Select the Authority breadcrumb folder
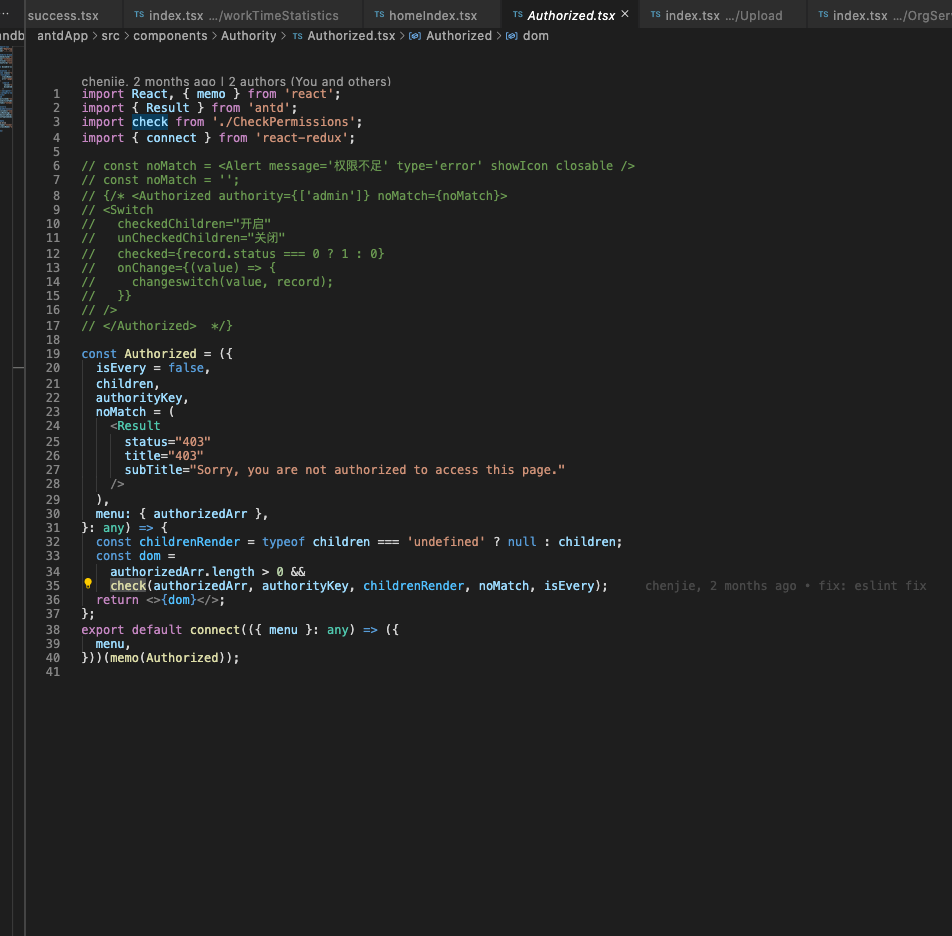 point(248,36)
